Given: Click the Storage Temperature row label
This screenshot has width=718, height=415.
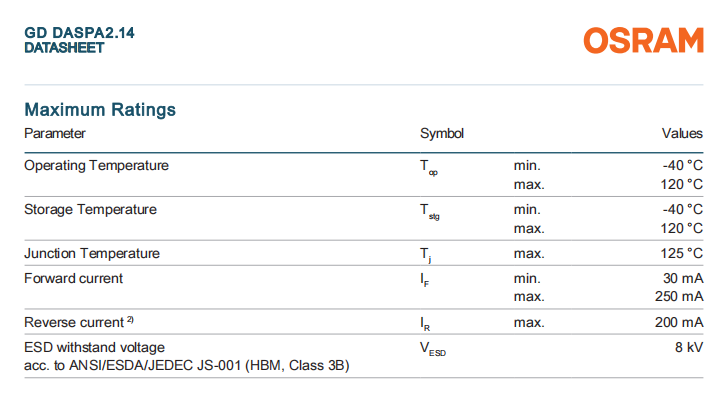Looking at the screenshot, I should click(90, 209).
